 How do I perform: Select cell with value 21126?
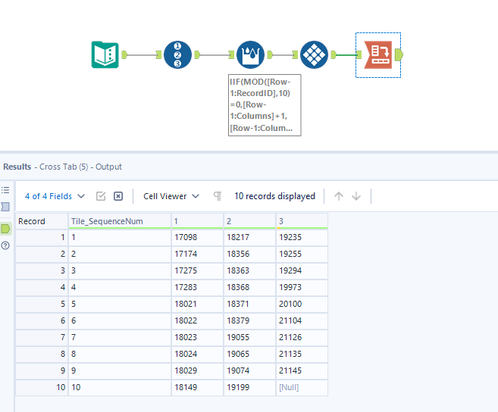[302, 337]
